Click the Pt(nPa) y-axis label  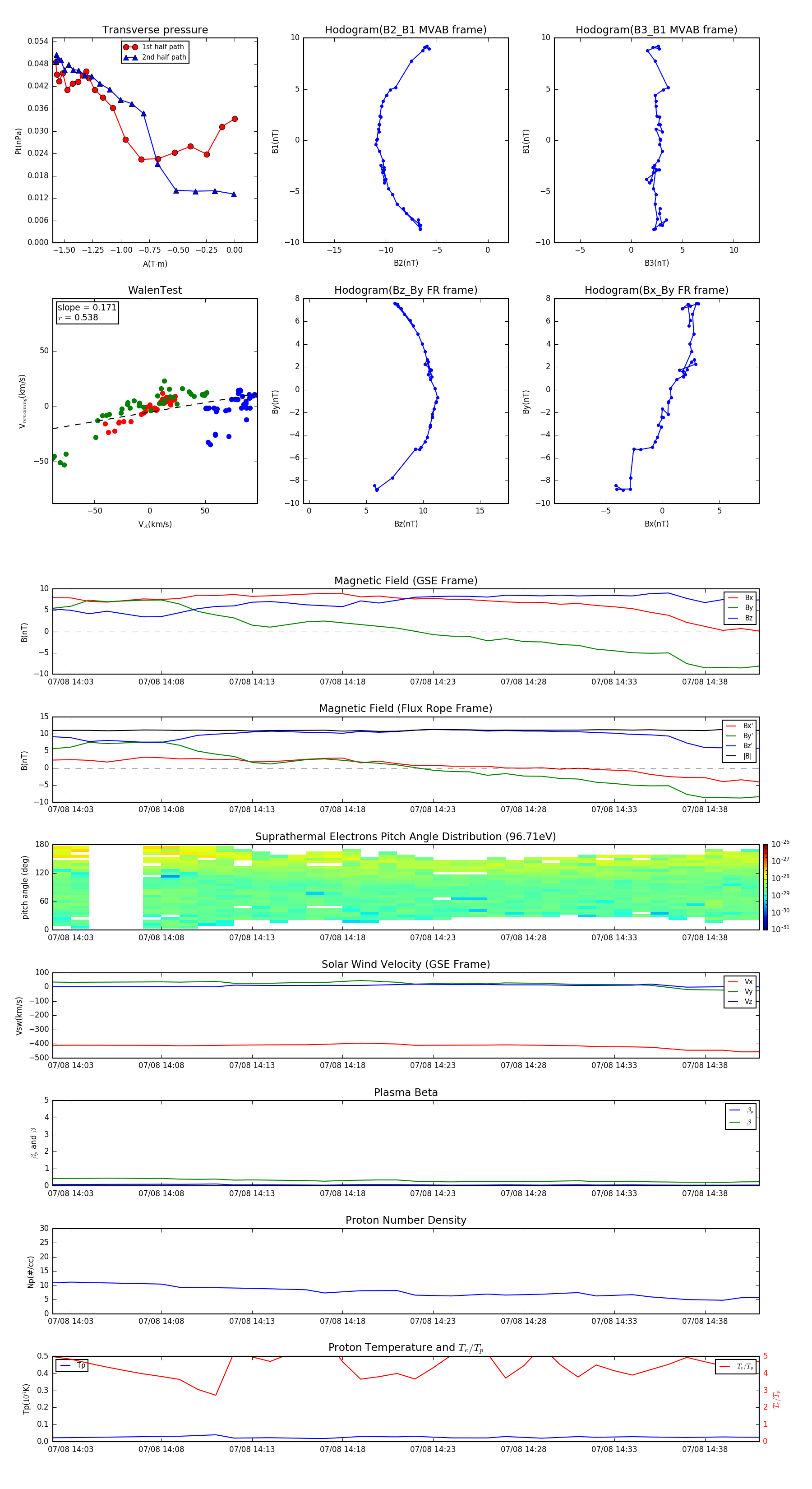pos(18,141)
